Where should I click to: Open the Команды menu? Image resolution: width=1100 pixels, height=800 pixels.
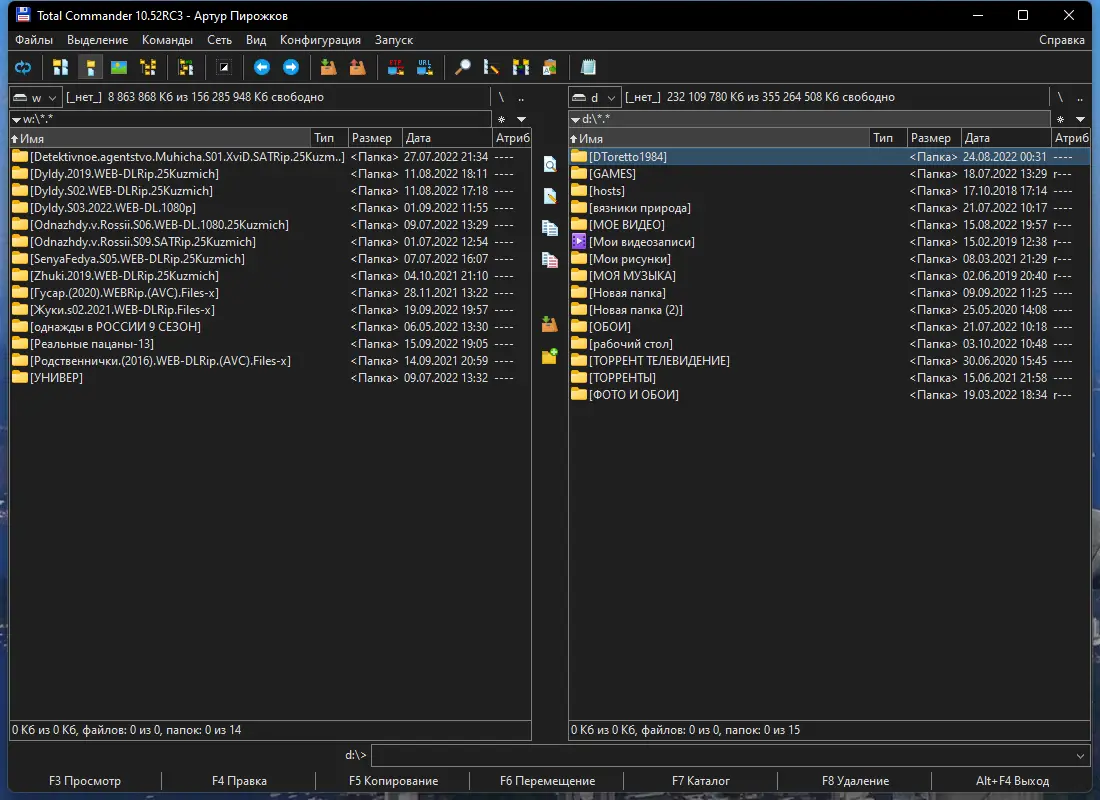167,40
